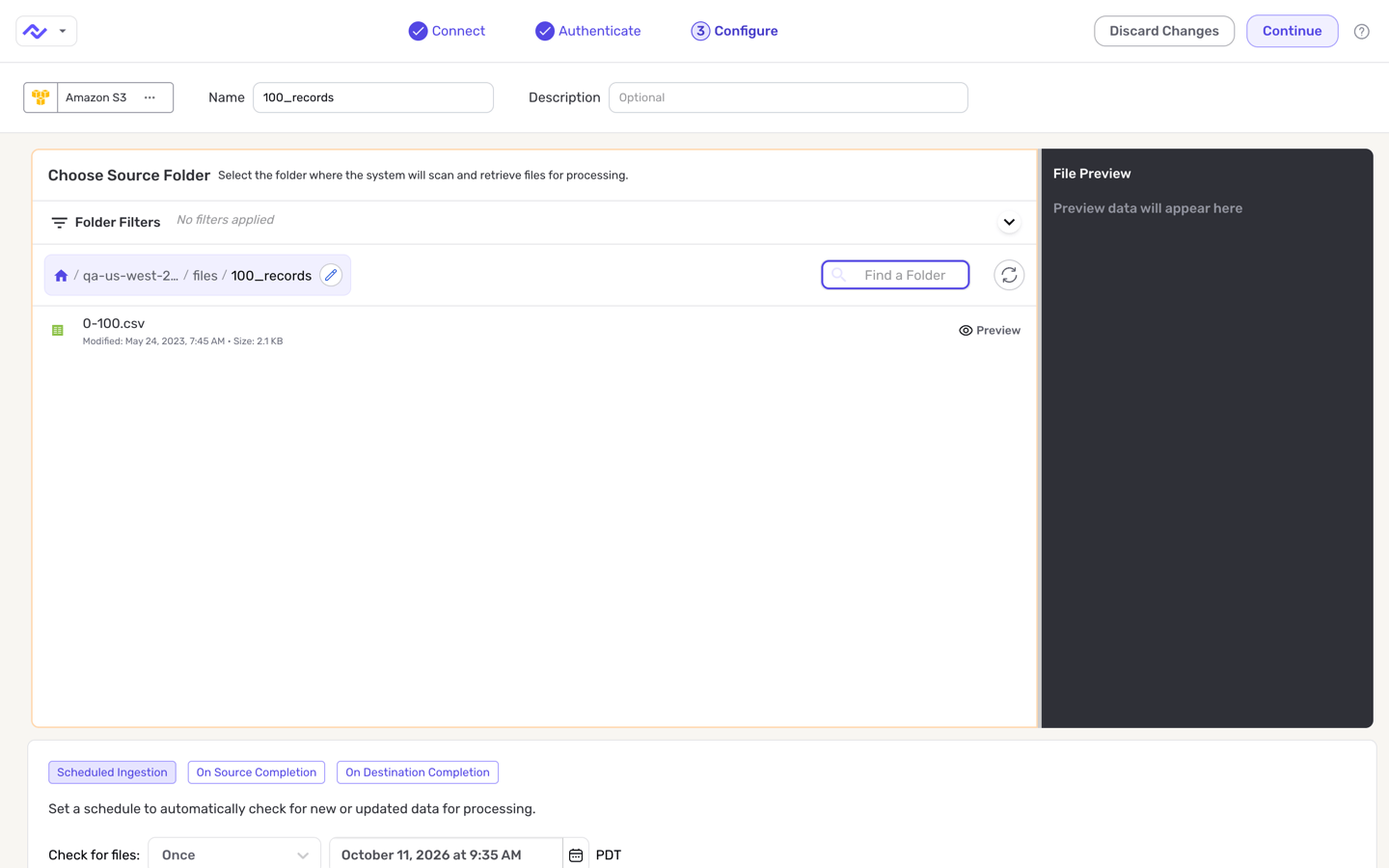The width and height of the screenshot is (1389, 868).
Task: Open the files breadcrumb folder
Action: 205,276
